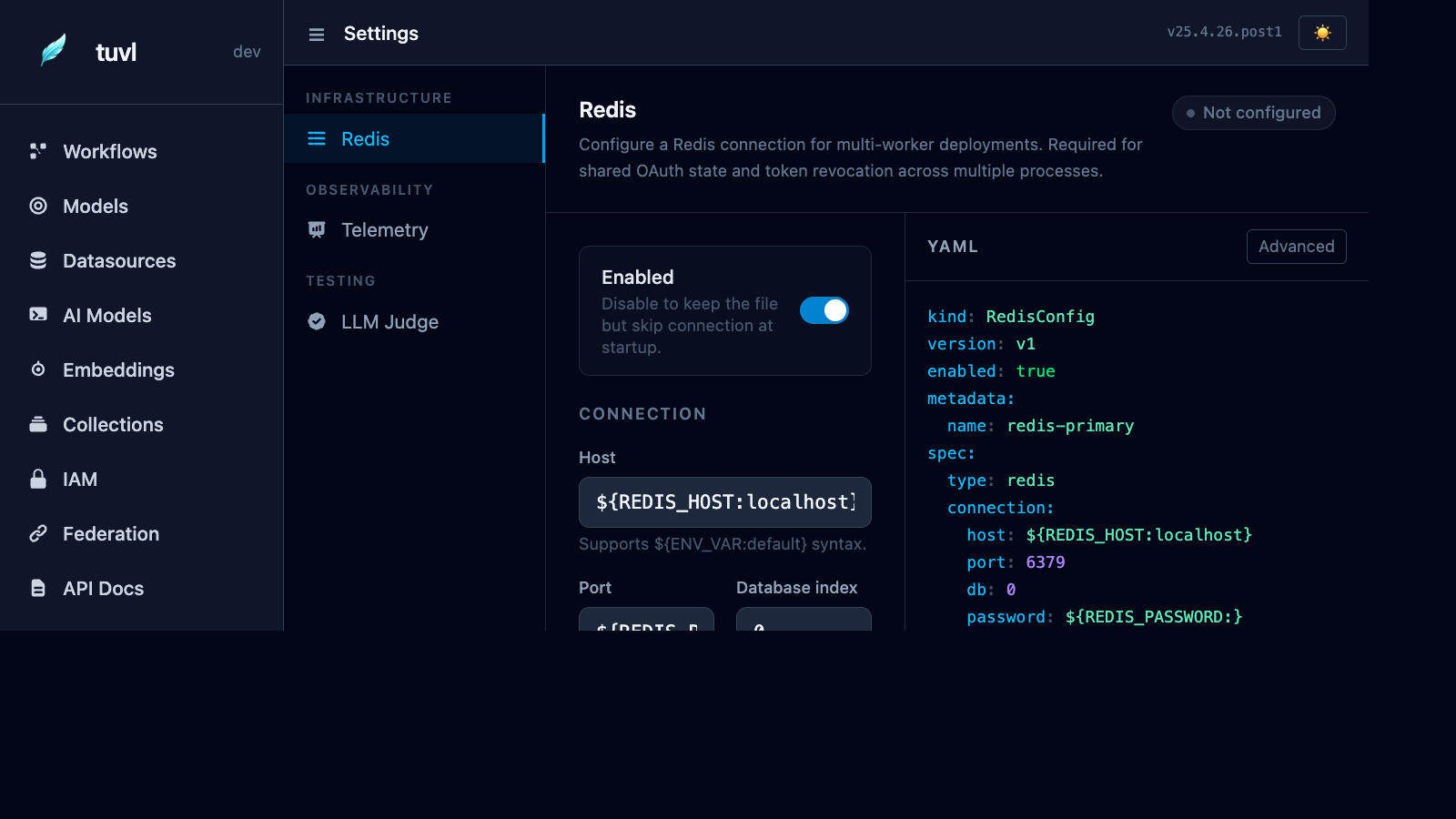Click the version label v25.4.26.post1
This screenshot has width=1456, height=819.
tap(1224, 32)
